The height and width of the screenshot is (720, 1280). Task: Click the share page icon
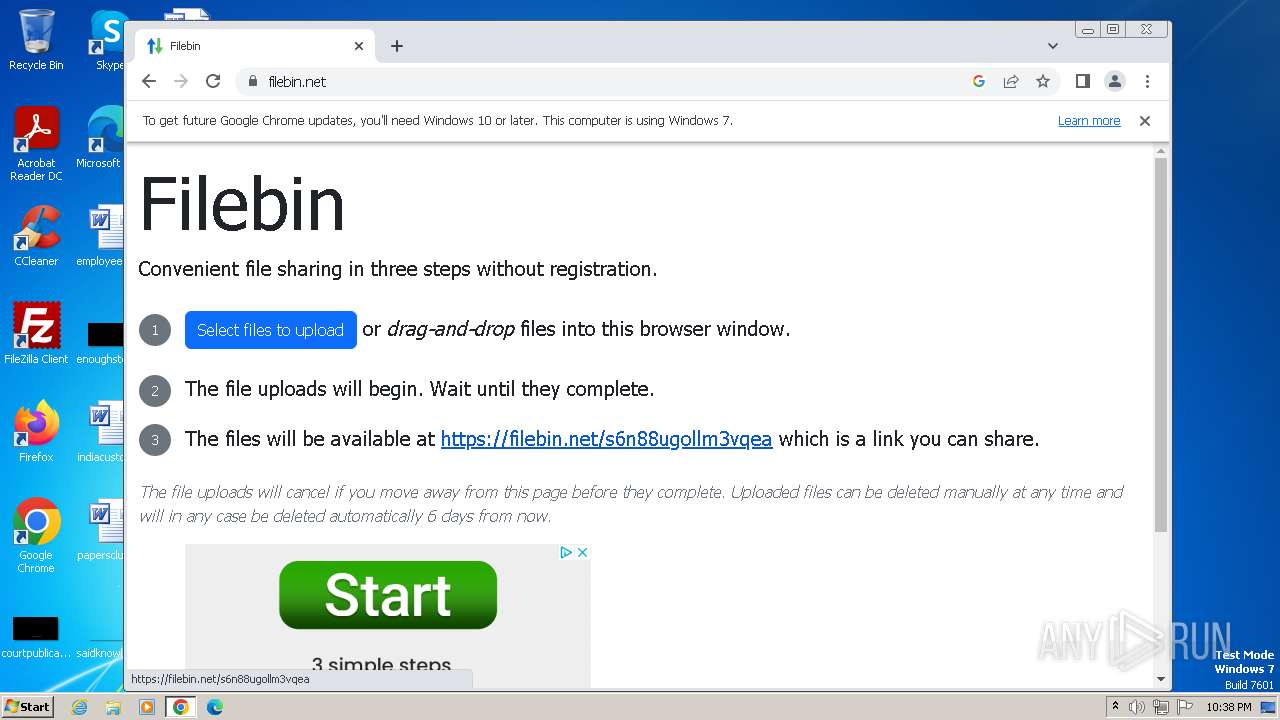(1011, 82)
